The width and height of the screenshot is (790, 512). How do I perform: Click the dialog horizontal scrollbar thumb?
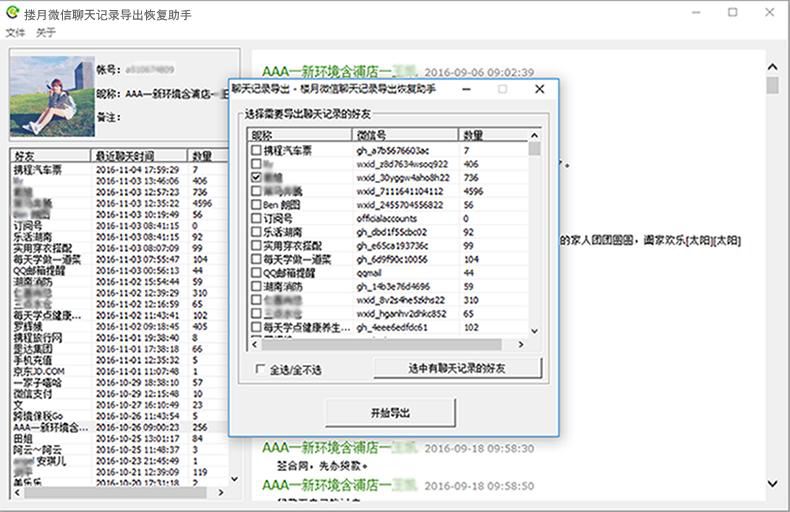(381, 344)
